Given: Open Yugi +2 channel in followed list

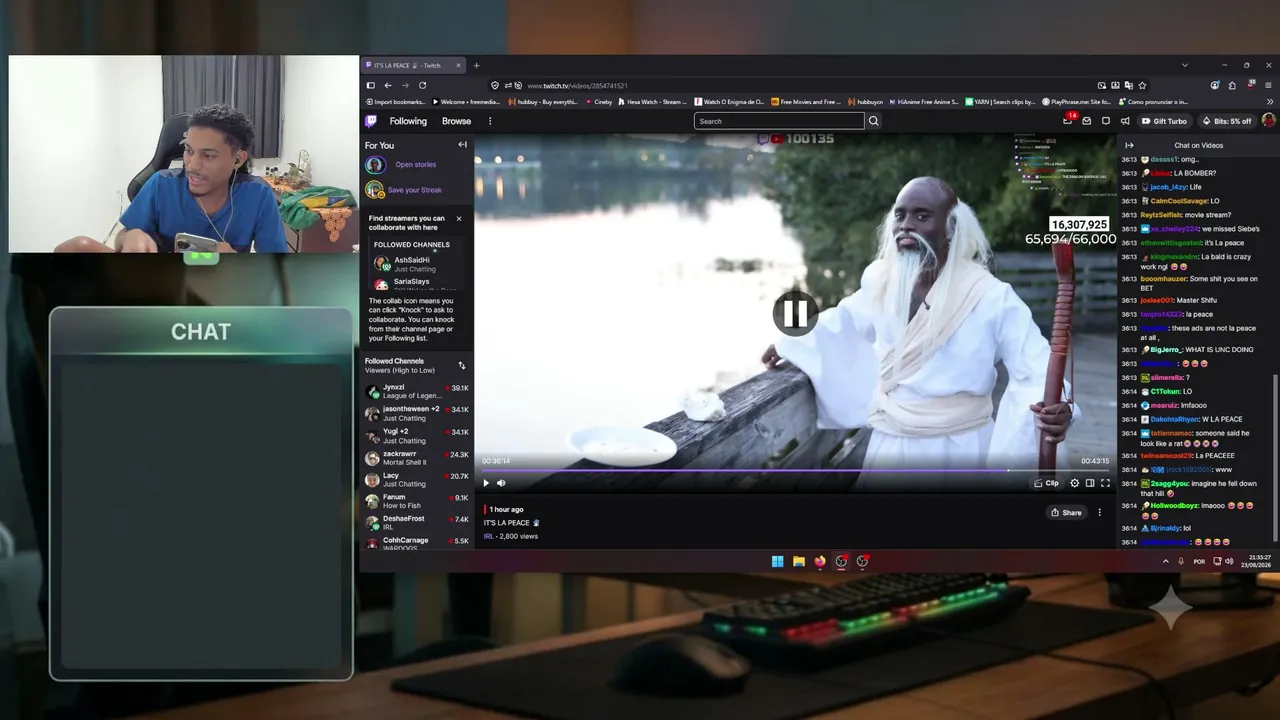Looking at the screenshot, I should 417,435.
